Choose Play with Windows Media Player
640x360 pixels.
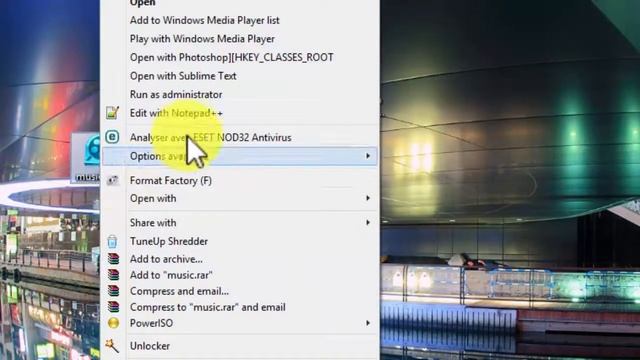coord(202,39)
